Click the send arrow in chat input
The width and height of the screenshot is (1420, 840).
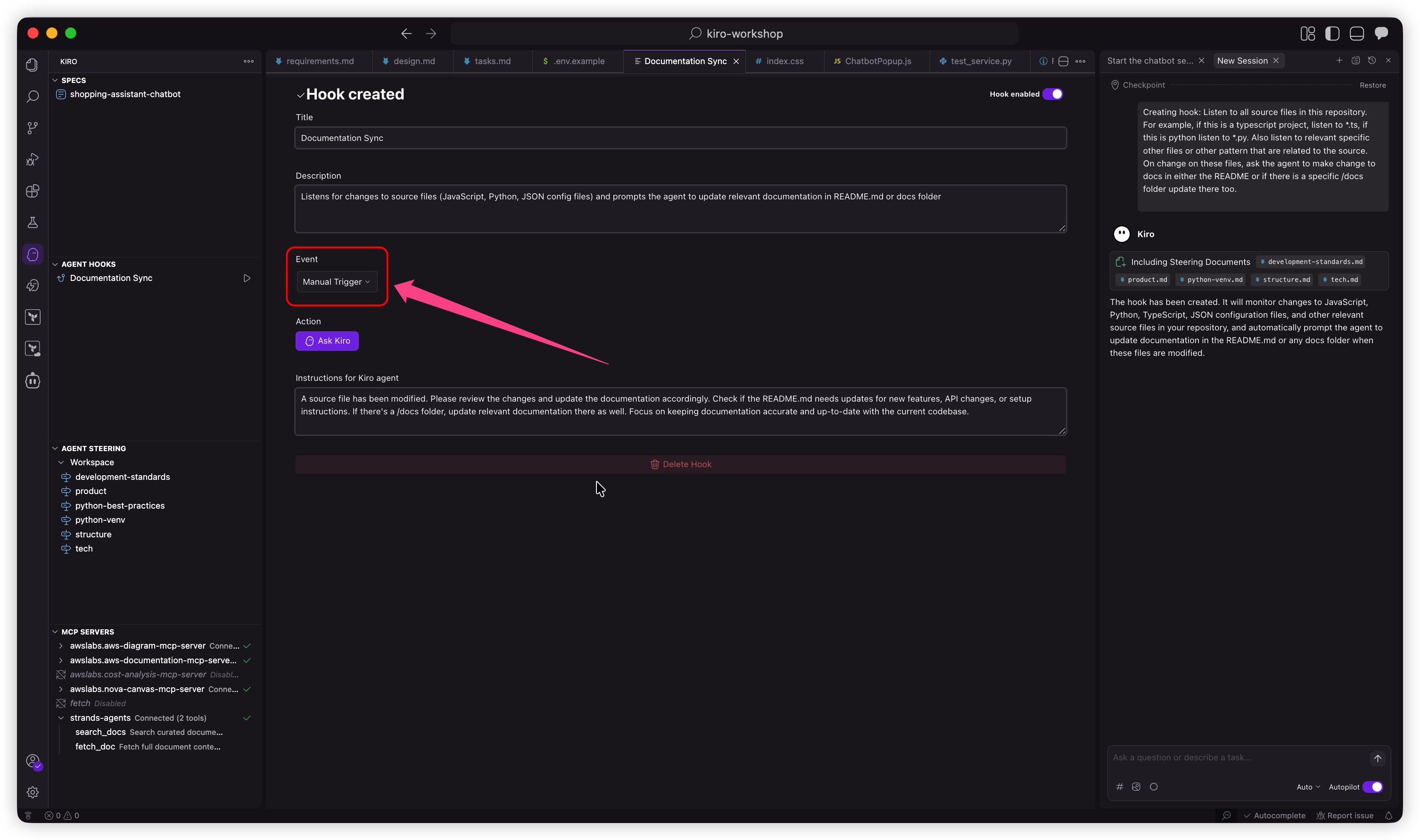(x=1377, y=758)
